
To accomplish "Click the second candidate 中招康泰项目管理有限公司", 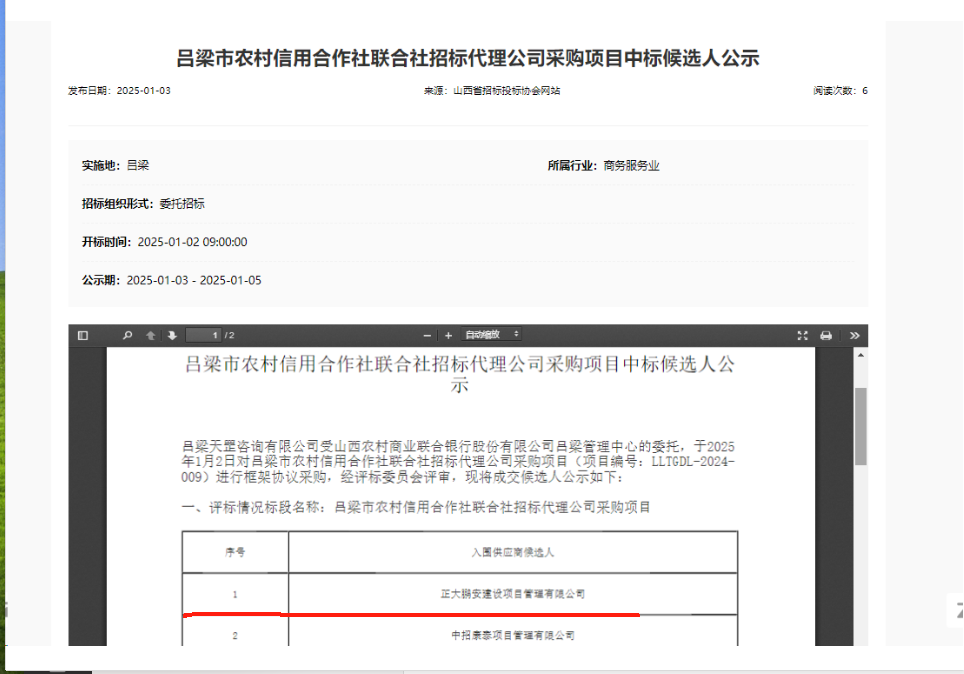I will pyautogui.click(x=512, y=635).
